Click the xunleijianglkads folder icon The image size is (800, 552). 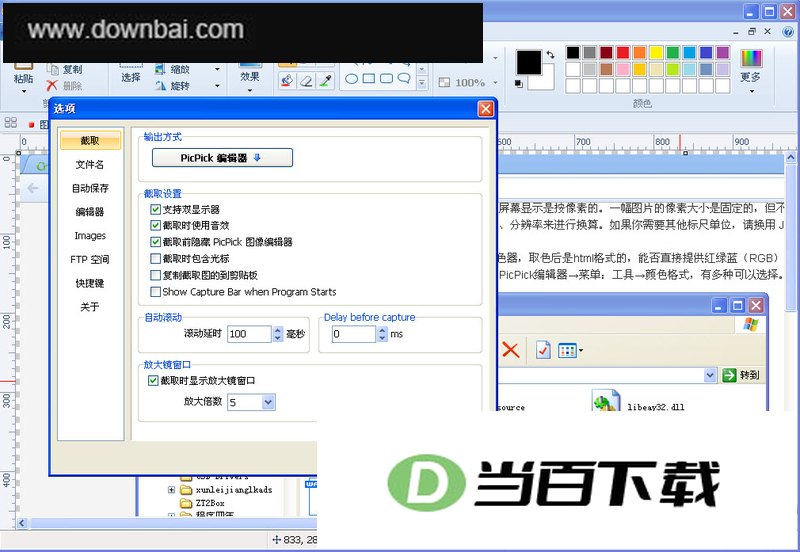pos(186,490)
